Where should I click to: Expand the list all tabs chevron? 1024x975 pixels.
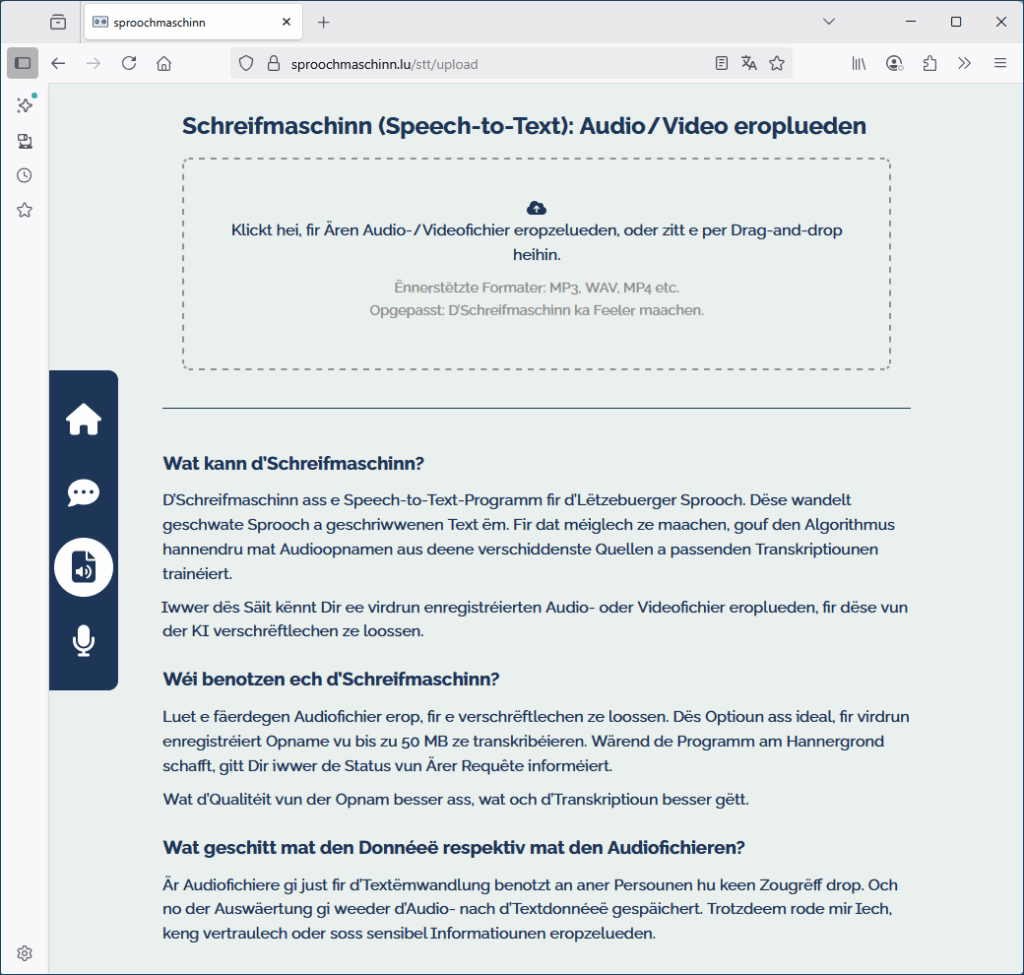(x=829, y=22)
